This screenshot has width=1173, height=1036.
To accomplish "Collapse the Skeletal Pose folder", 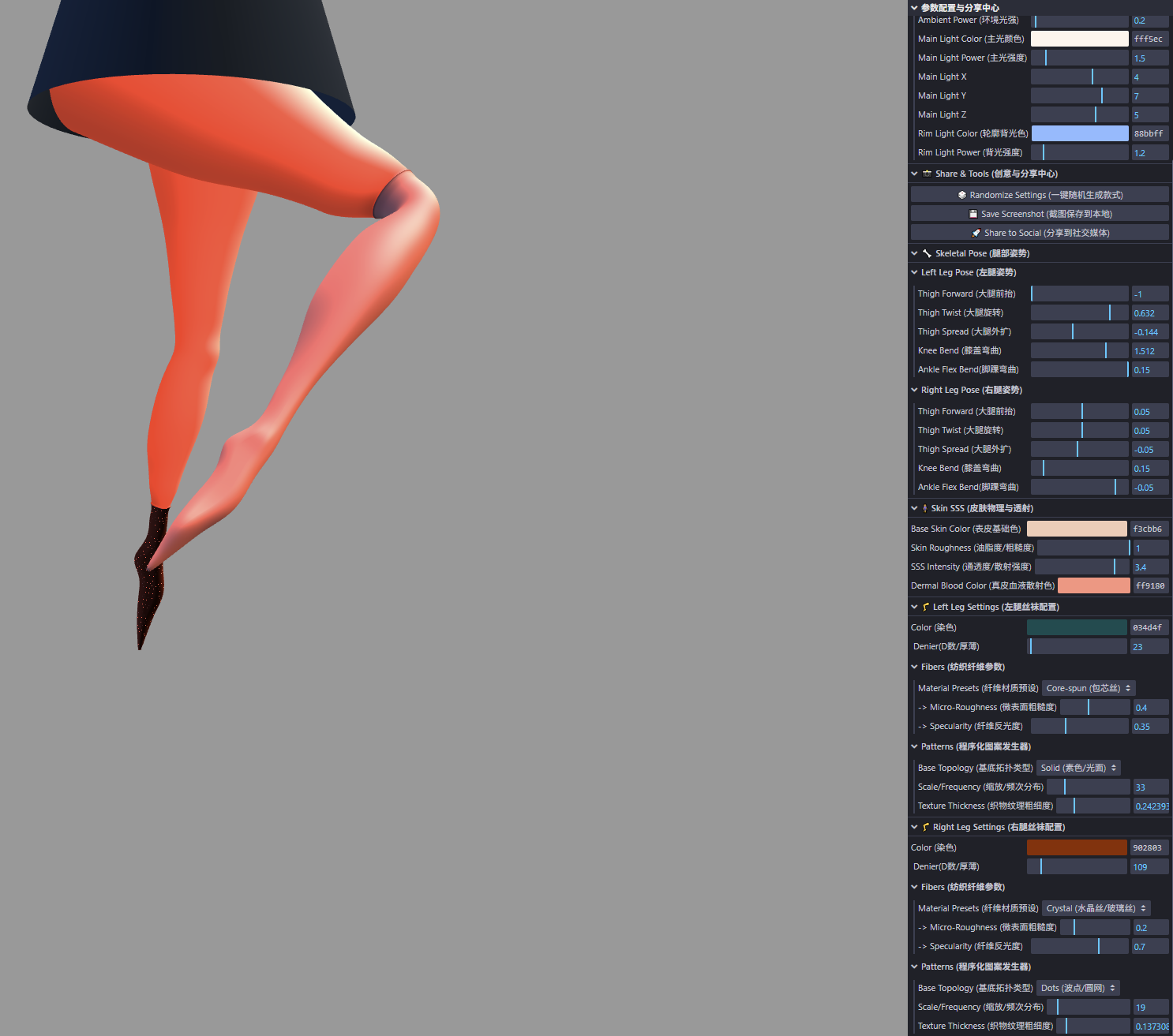I will click(1040, 253).
